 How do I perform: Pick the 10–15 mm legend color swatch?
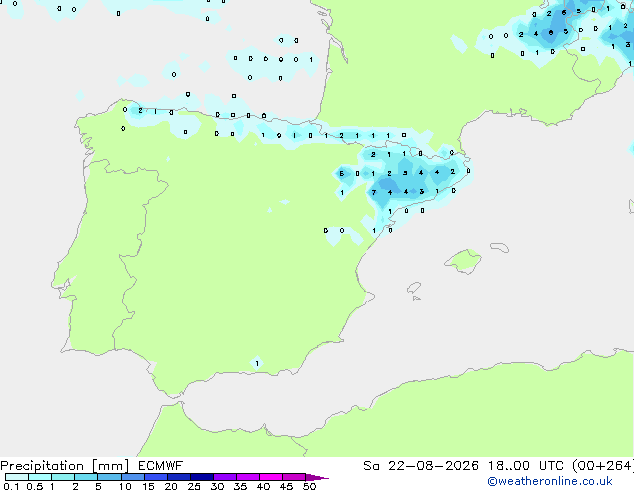tap(133, 477)
